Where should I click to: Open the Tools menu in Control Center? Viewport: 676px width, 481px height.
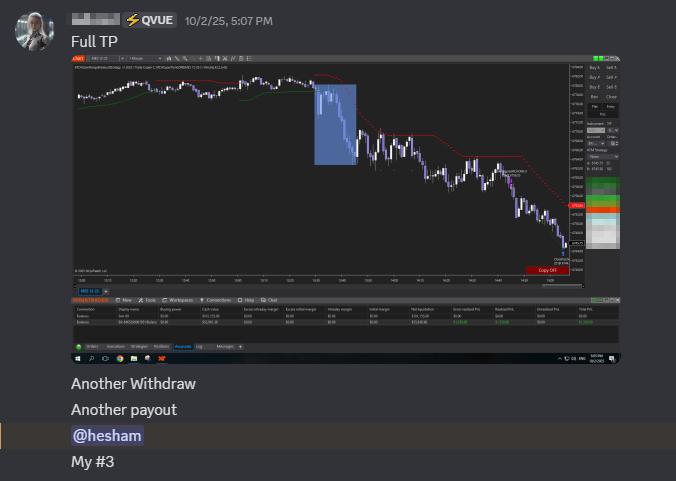pos(148,300)
